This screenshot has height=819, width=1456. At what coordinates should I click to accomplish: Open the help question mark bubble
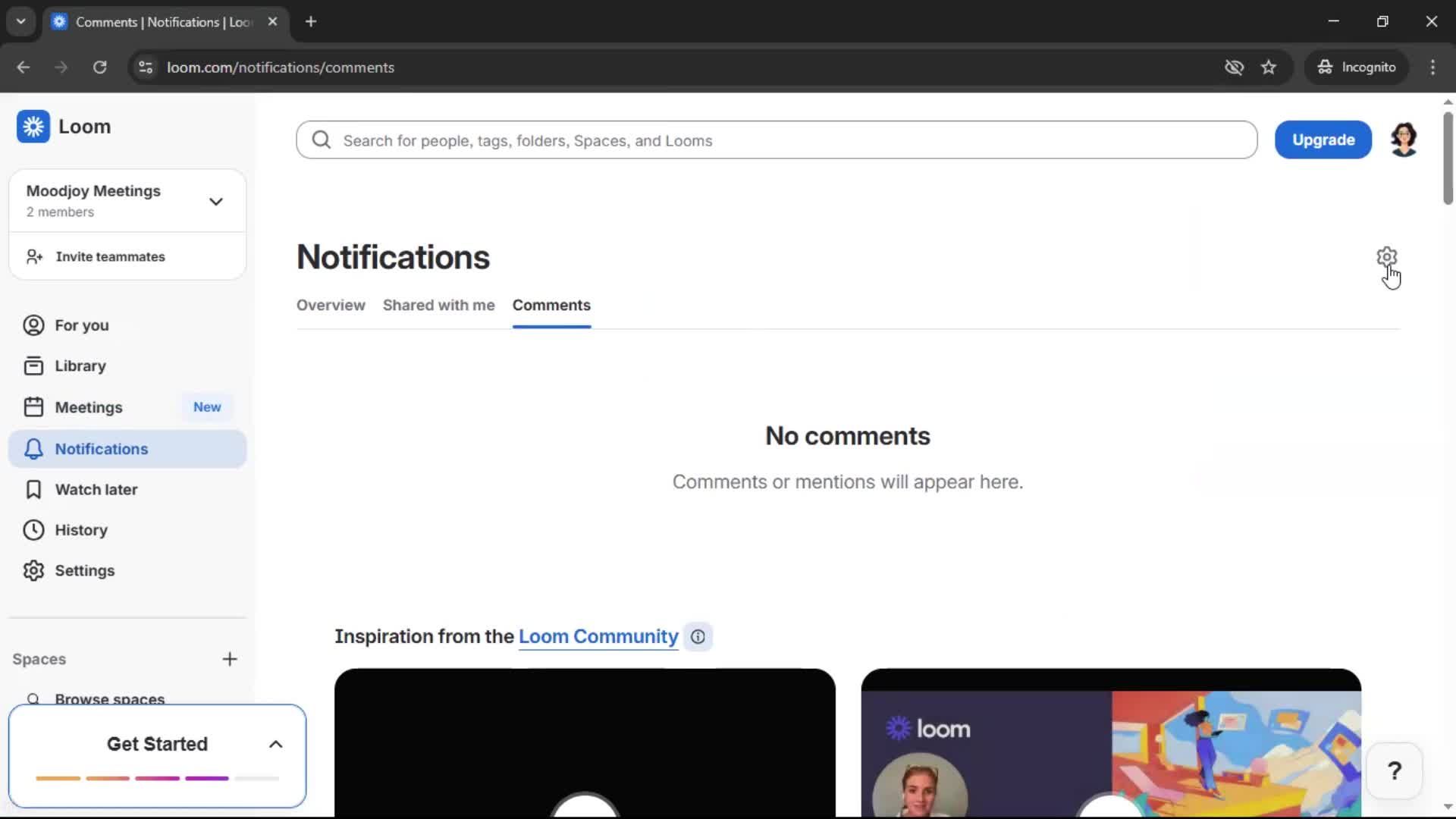click(1395, 770)
